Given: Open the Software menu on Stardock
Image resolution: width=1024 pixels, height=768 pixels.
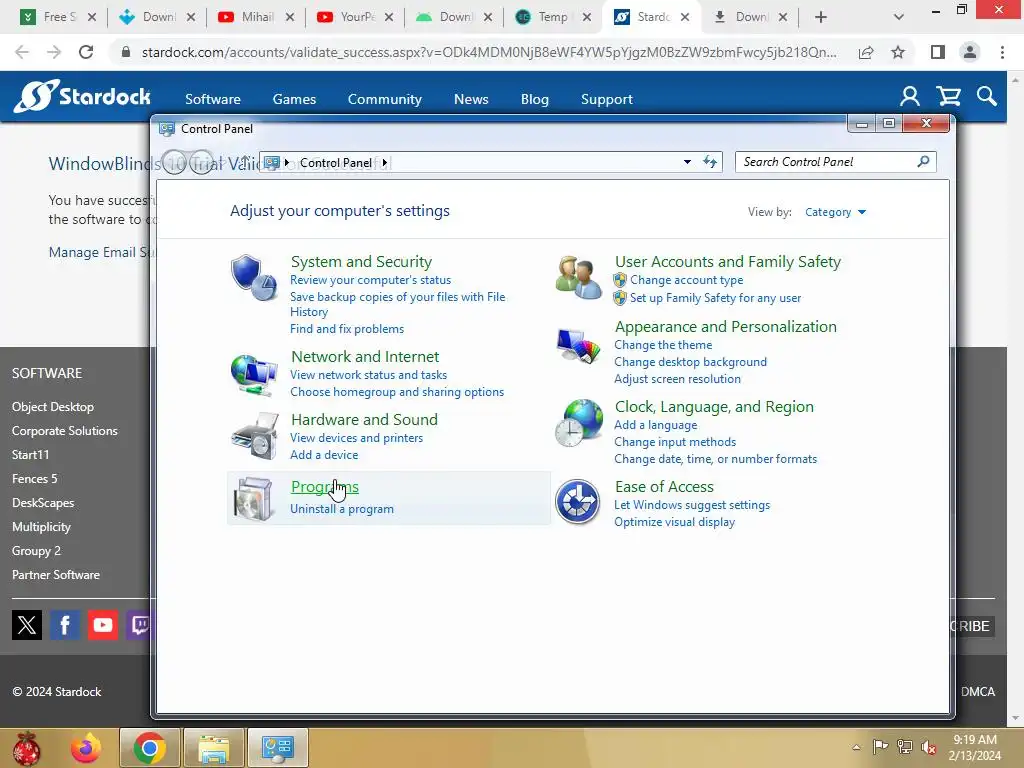Looking at the screenshot, I should click(x=213, y=99).
